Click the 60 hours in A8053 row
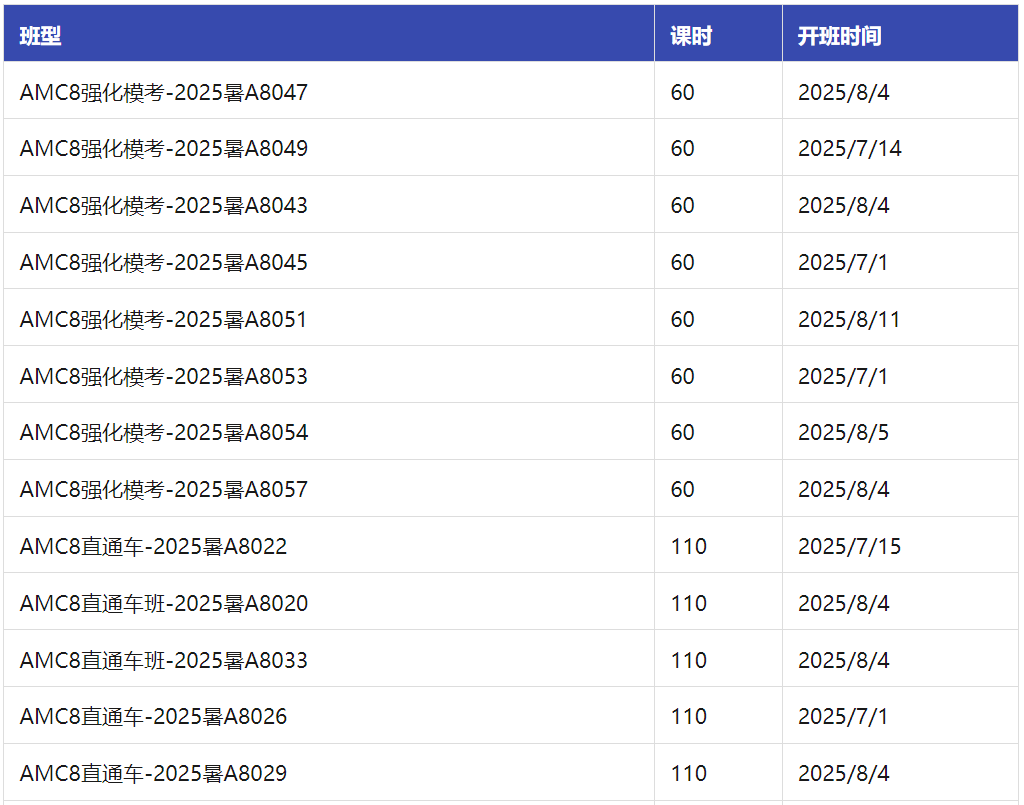 [x=682, y=376]
